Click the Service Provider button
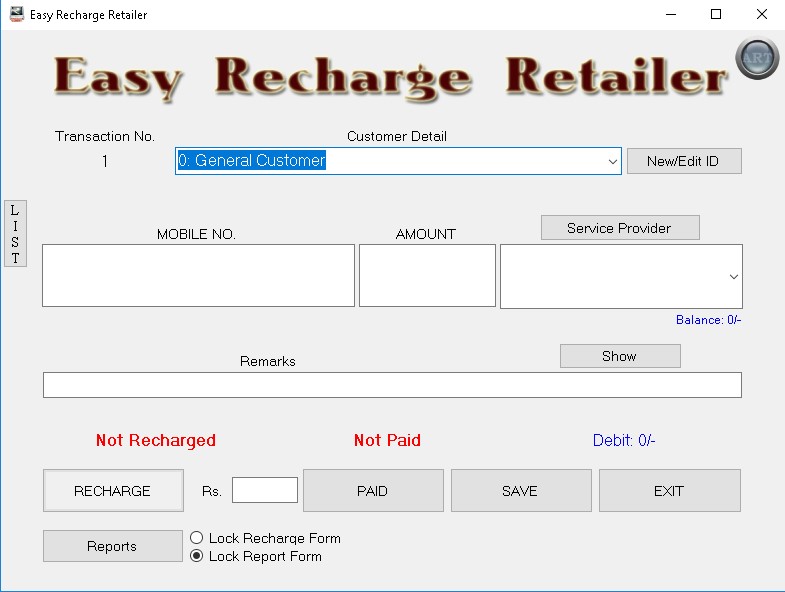Image resolution: width=785 pixels, height=592 pixels. pos(620,228)
